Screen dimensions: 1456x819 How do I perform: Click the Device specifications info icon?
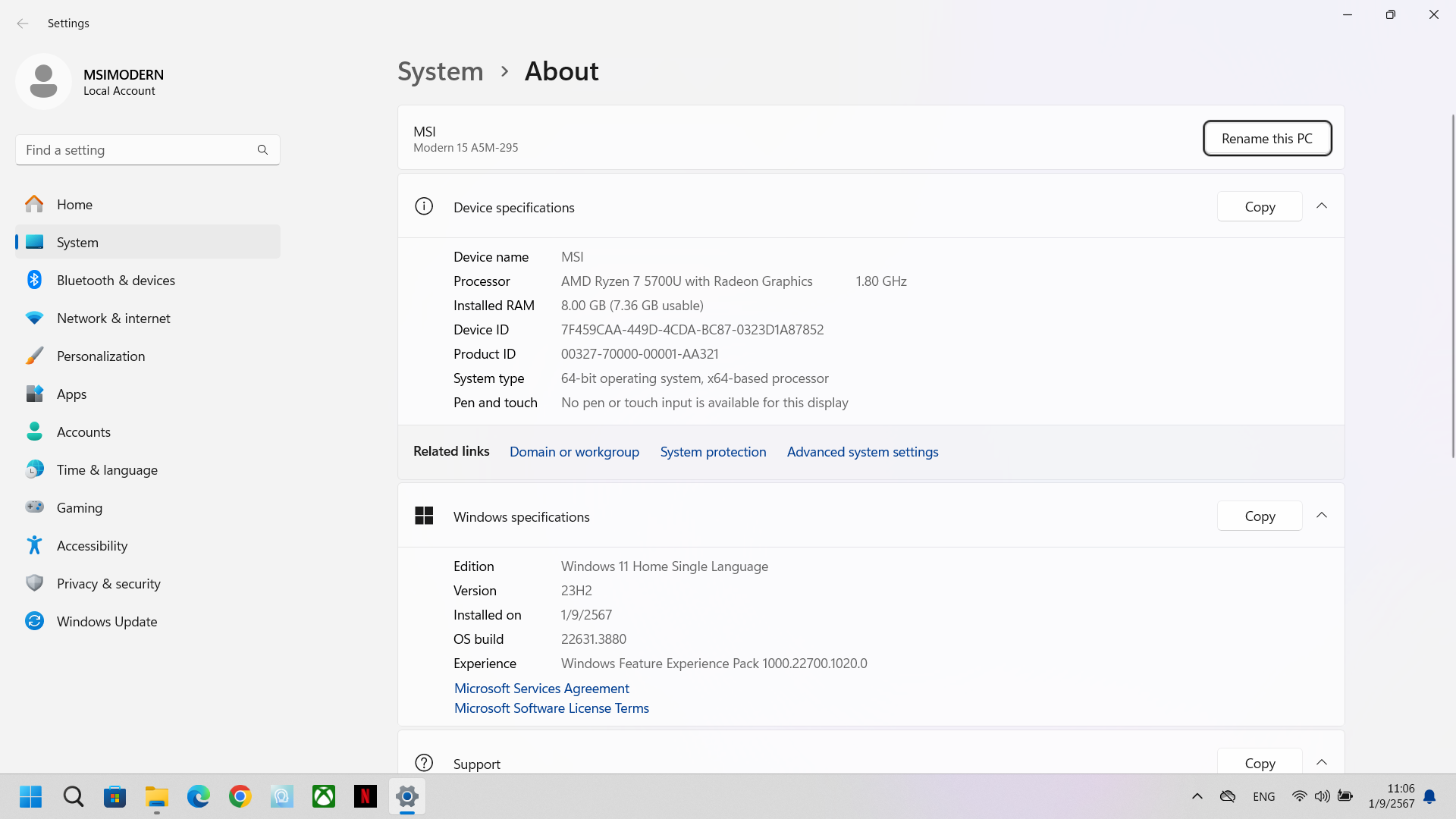click(x=424, y=206)
